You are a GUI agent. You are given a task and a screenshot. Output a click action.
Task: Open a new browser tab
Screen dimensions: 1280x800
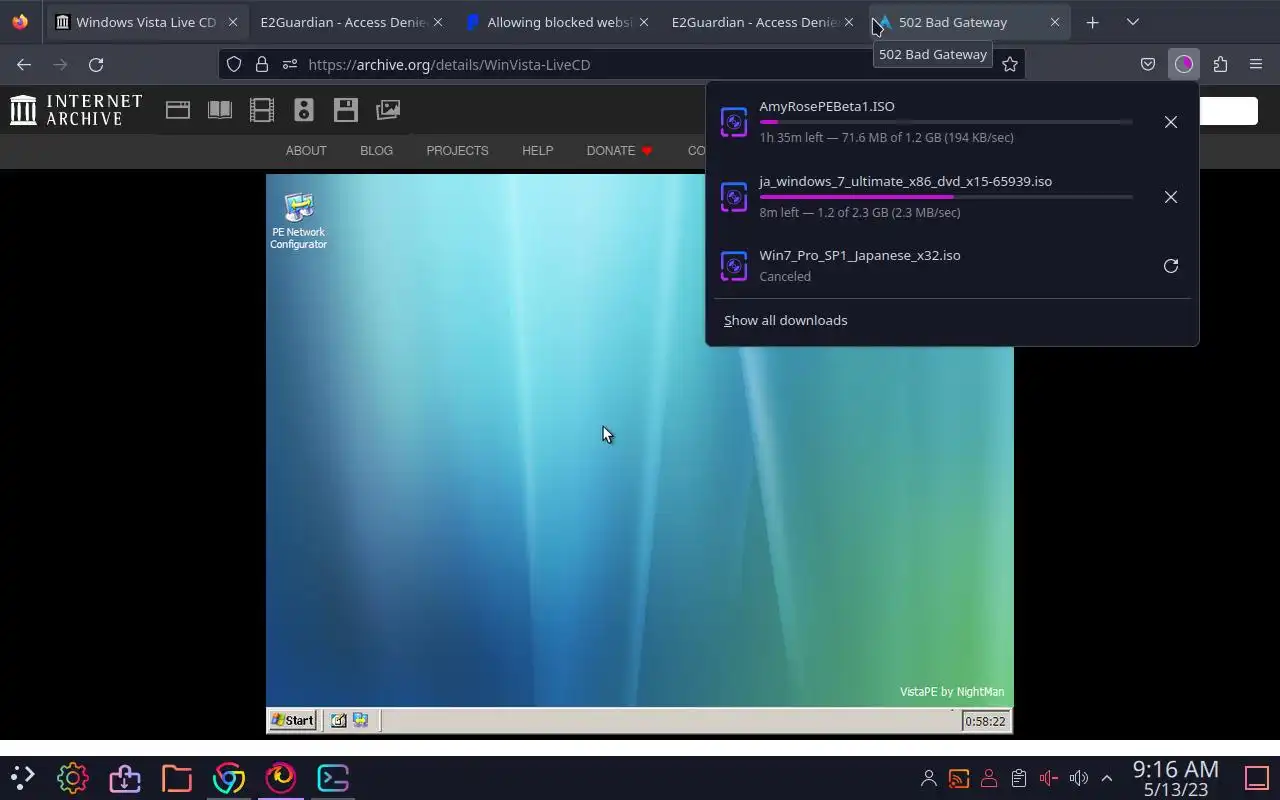click(1092, 22)
